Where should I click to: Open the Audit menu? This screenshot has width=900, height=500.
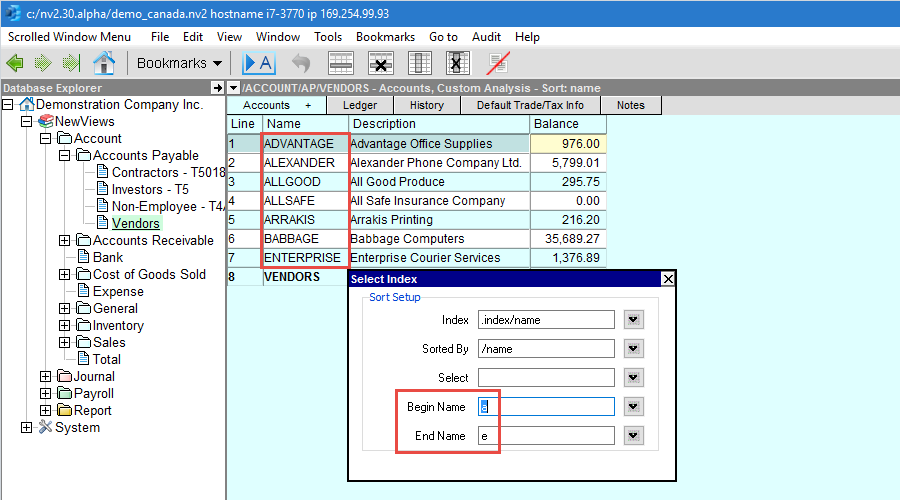coord(486,37)
